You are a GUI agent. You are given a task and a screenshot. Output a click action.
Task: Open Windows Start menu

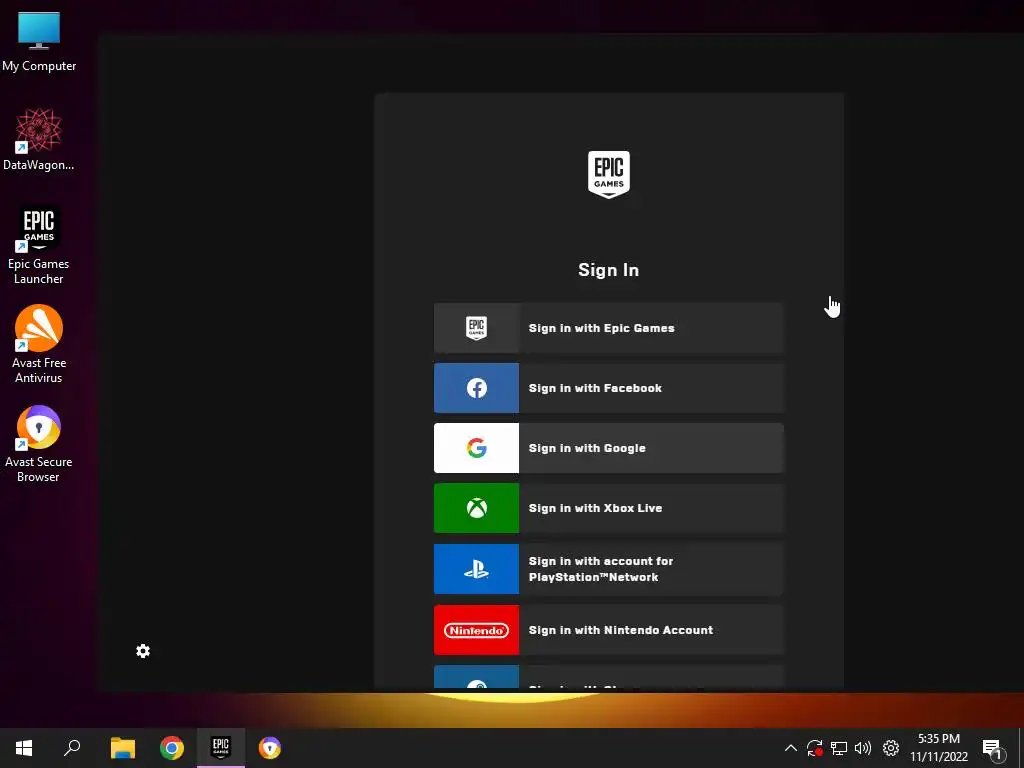point(24,748)
